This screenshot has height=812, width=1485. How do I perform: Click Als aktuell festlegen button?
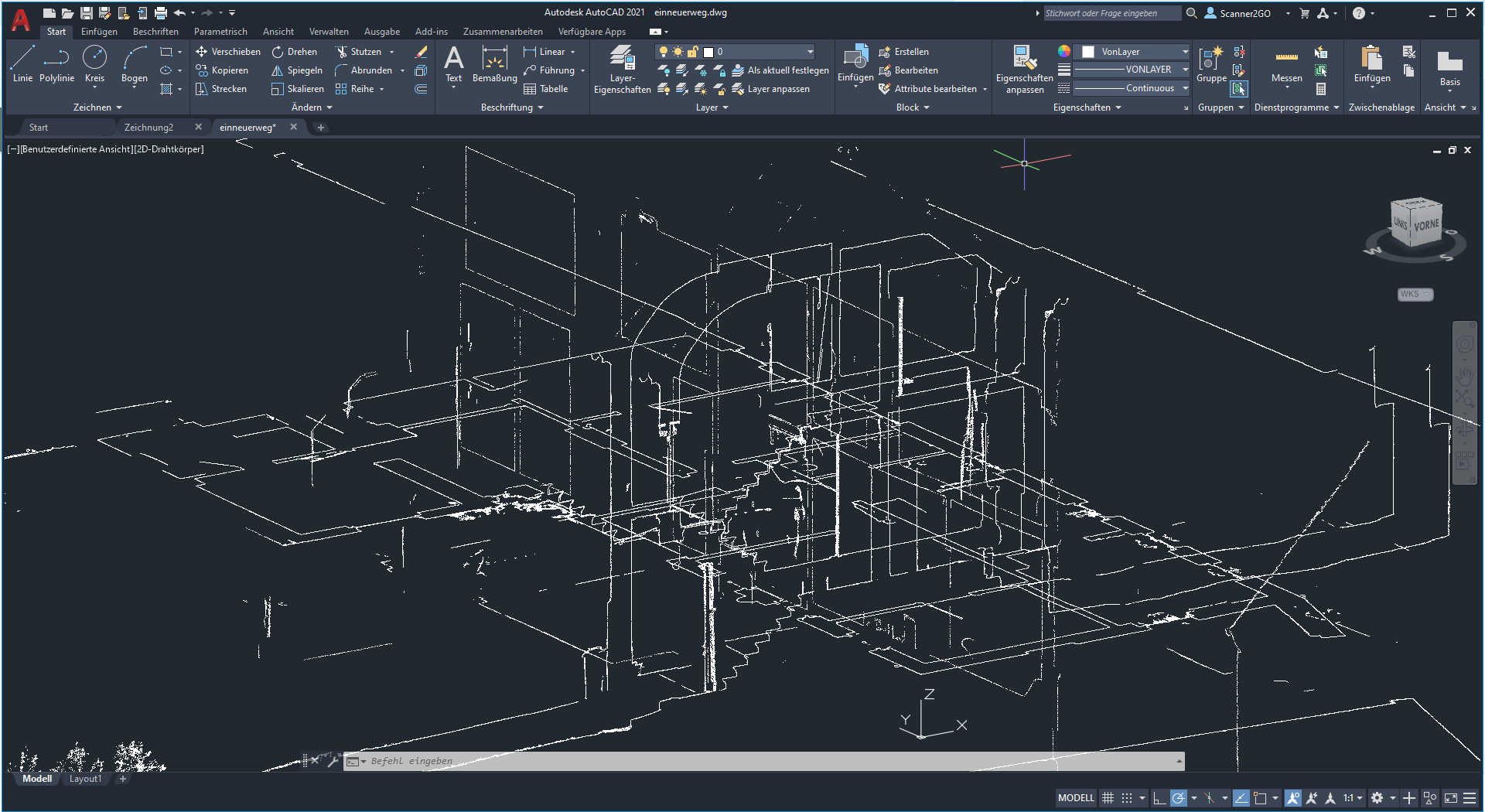coord(780,70)
